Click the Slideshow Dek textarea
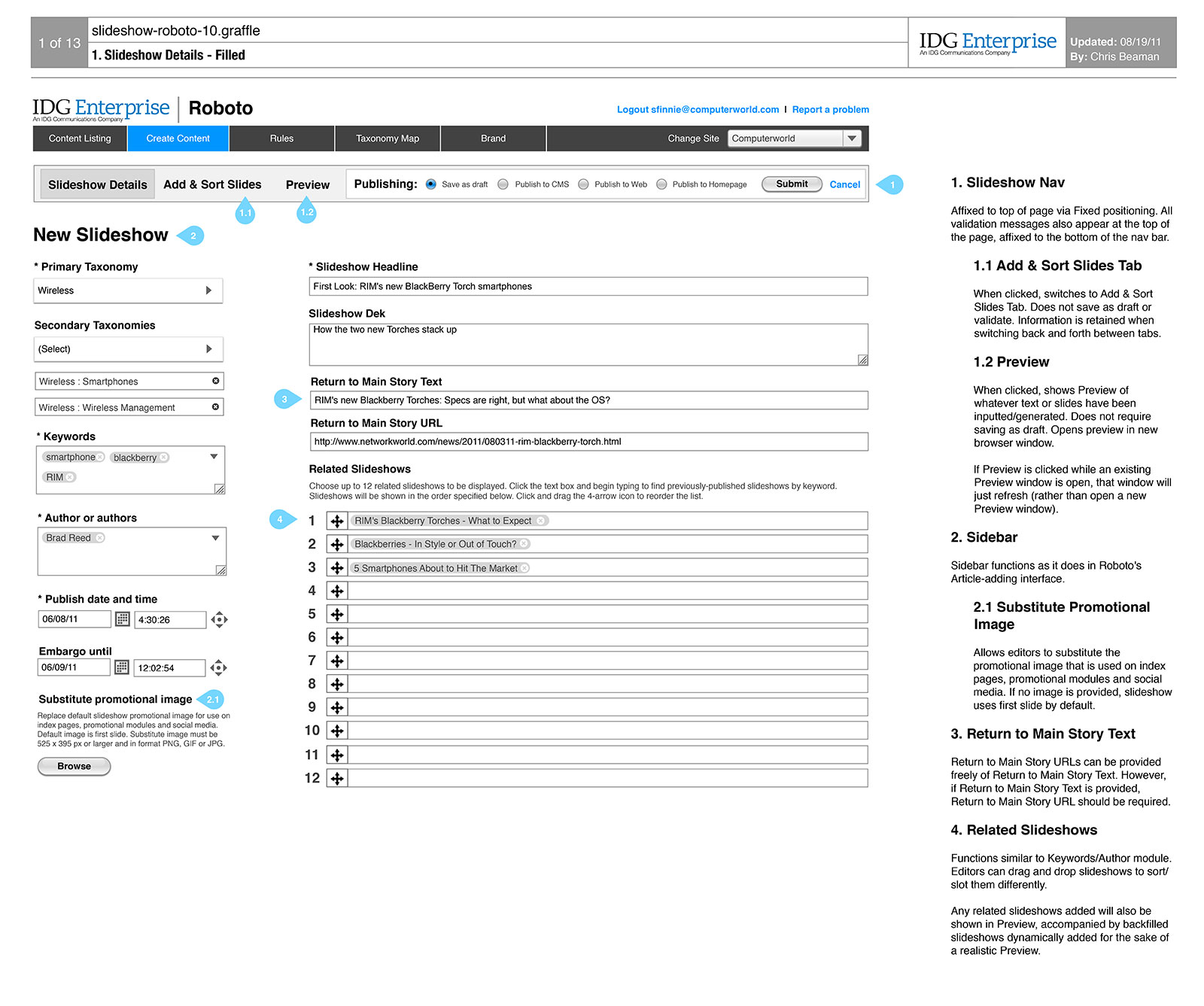 click(588, 345)
